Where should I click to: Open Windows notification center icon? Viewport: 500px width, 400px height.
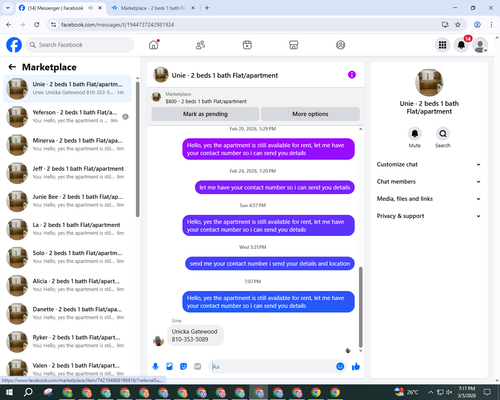(x=487, y=392)
